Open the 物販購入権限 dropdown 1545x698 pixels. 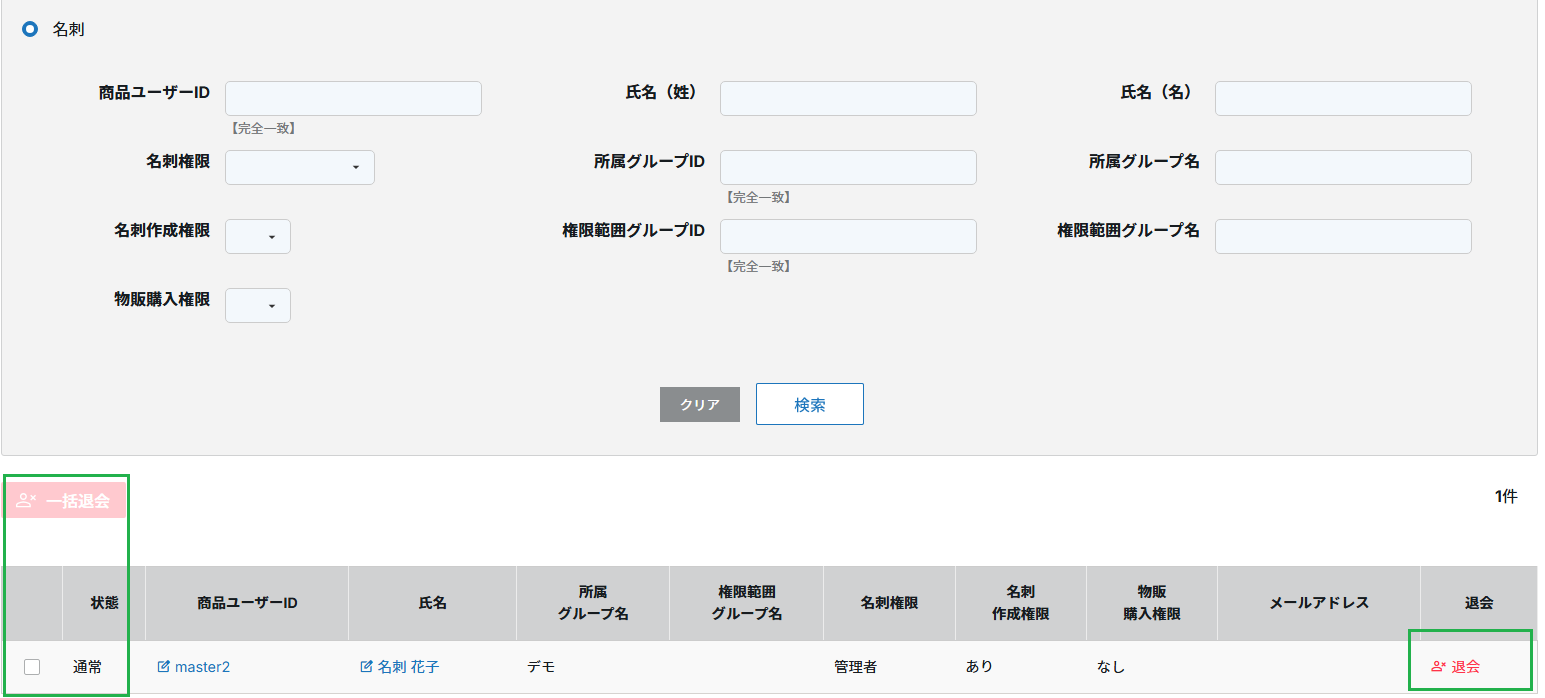pos(258,306)
